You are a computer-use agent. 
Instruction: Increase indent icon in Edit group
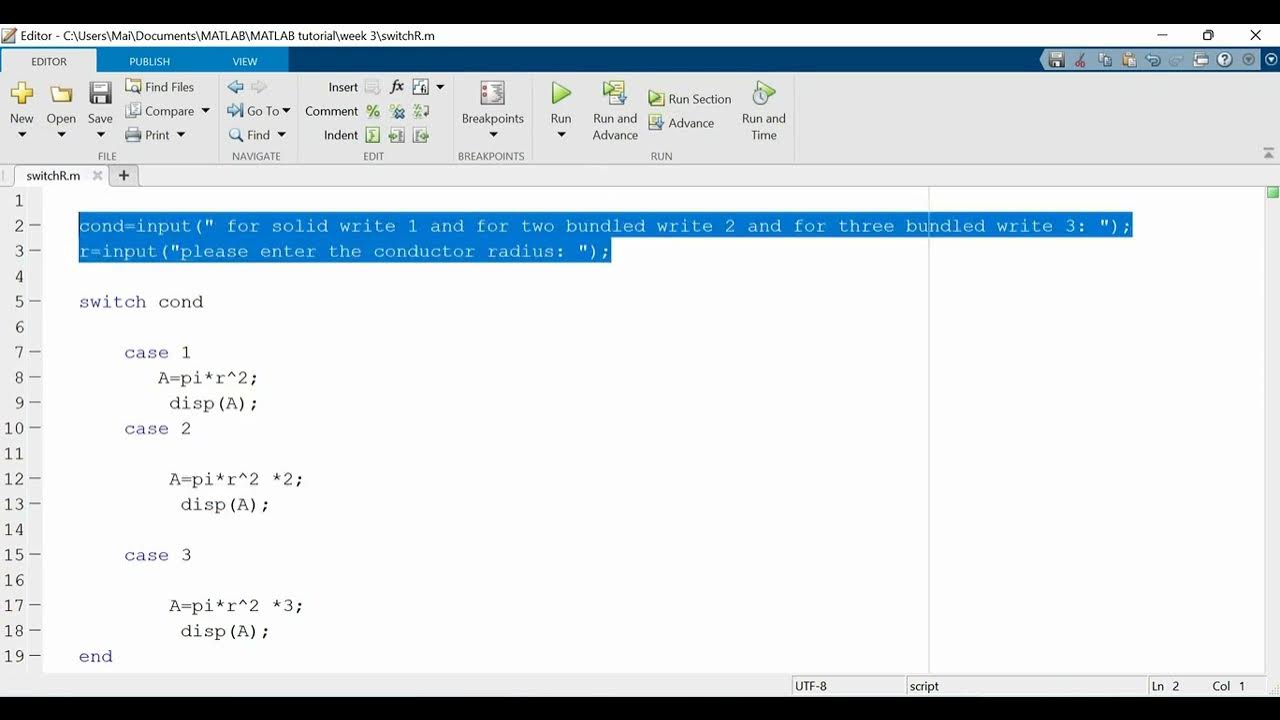coord(397,135)
